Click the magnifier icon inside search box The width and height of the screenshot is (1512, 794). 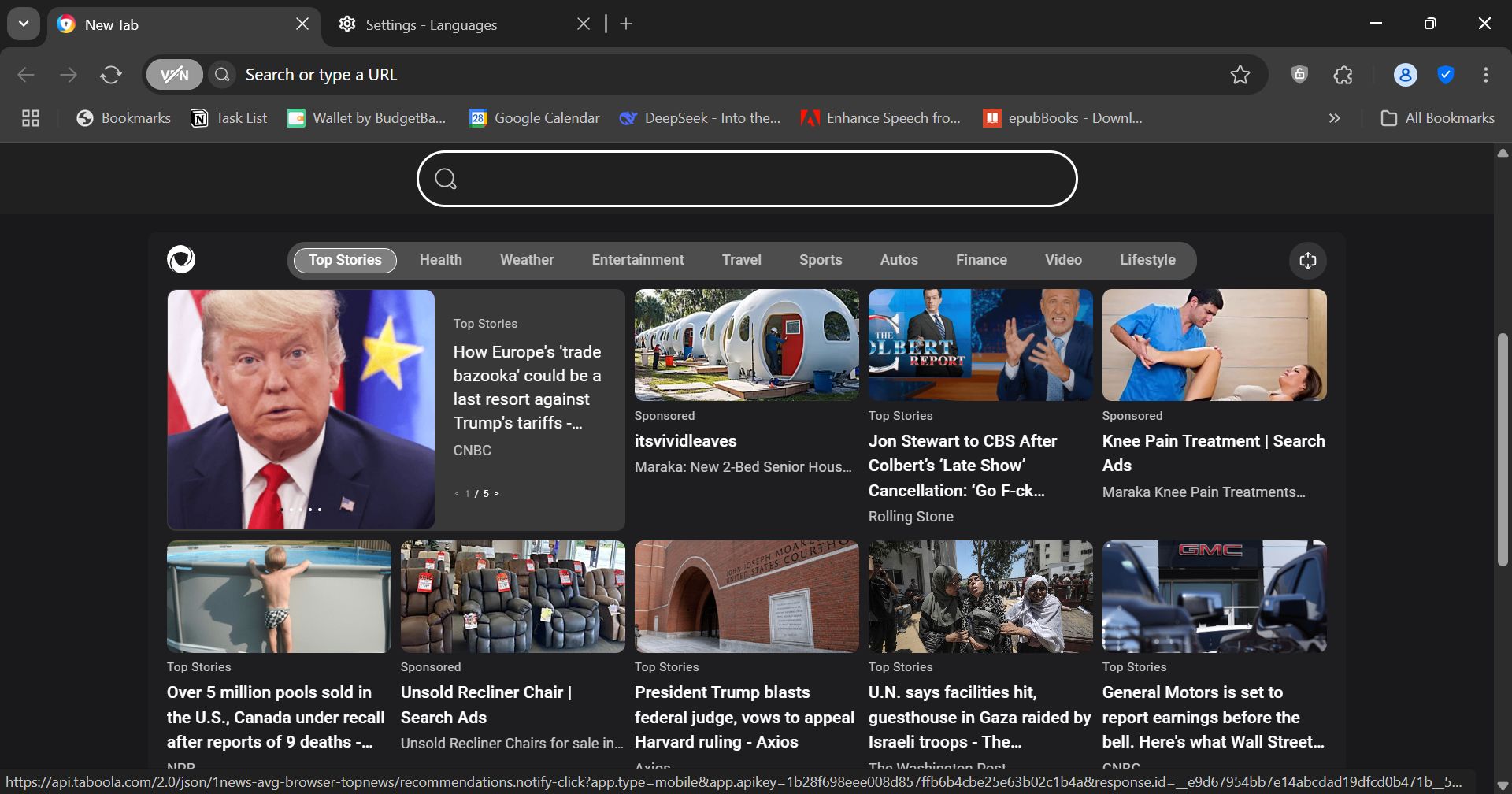(446, 179)
